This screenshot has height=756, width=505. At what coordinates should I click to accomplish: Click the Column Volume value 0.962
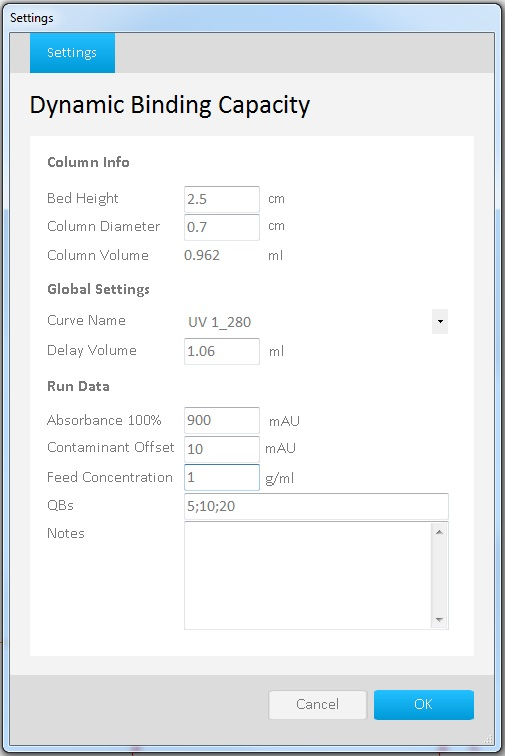[x=202, y=255]
